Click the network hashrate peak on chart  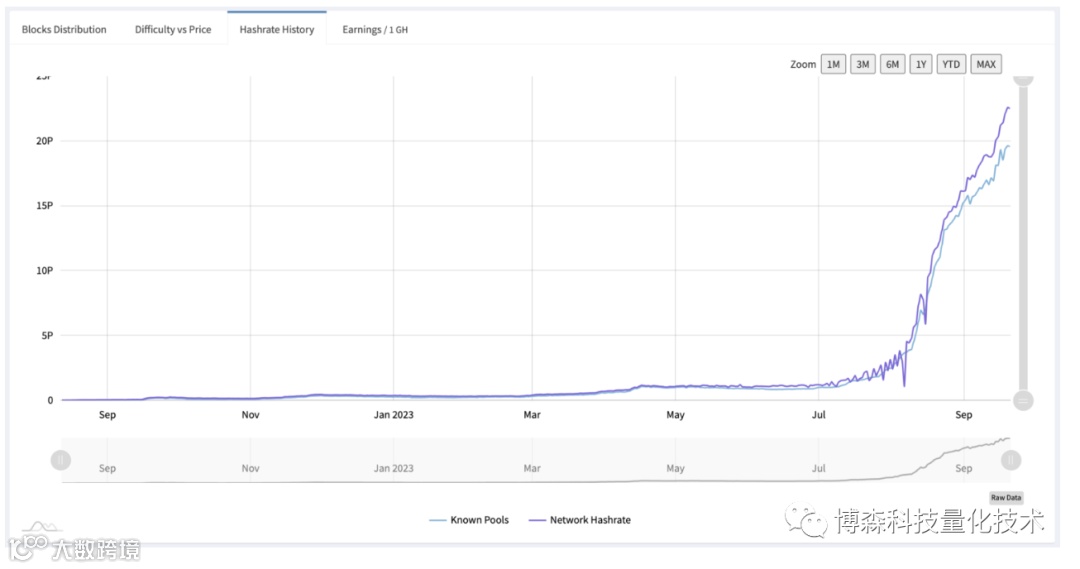(1007, 107)
